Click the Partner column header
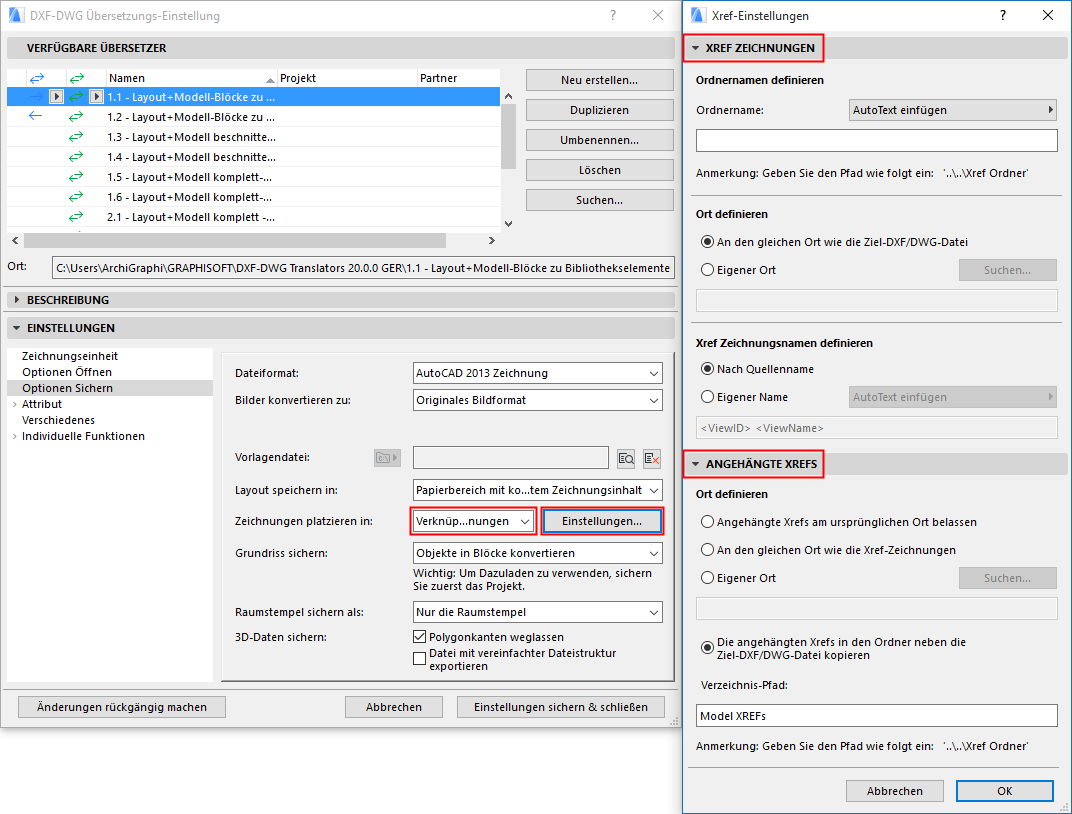Screen dimensions: 1072x814 [459, 78]
